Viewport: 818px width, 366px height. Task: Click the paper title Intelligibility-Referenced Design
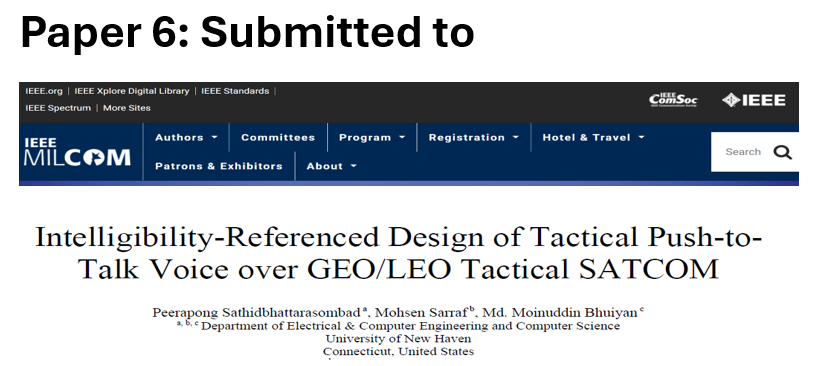[x=399, y=253]
